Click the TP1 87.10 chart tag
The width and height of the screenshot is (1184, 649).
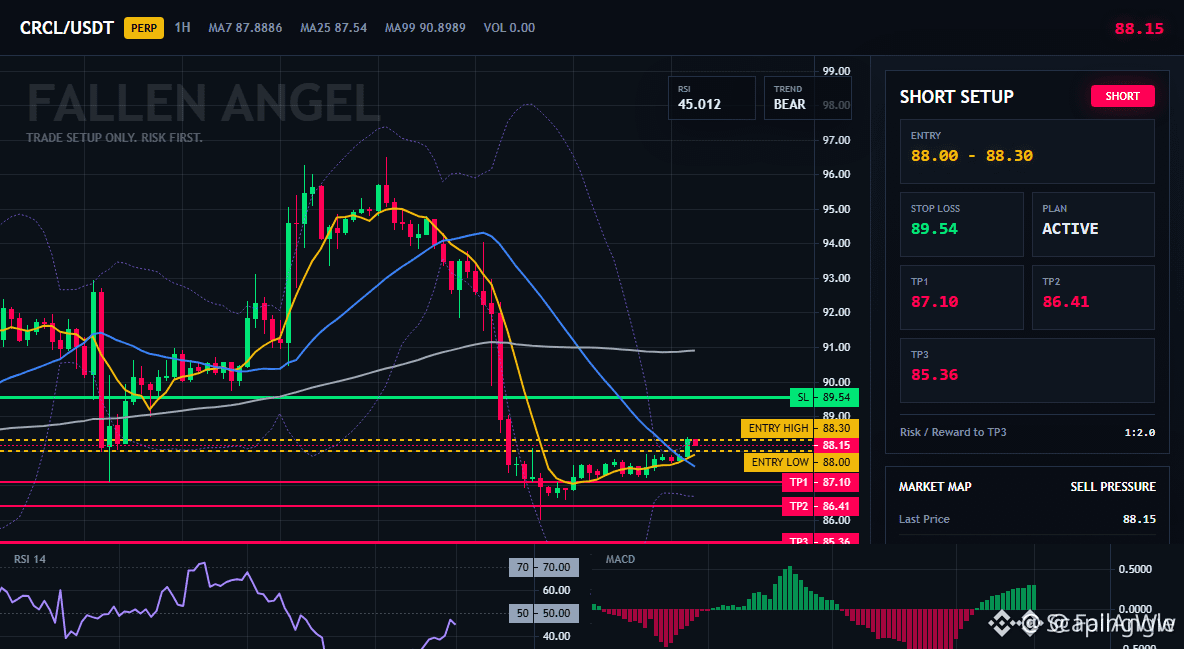click(820, 481)
